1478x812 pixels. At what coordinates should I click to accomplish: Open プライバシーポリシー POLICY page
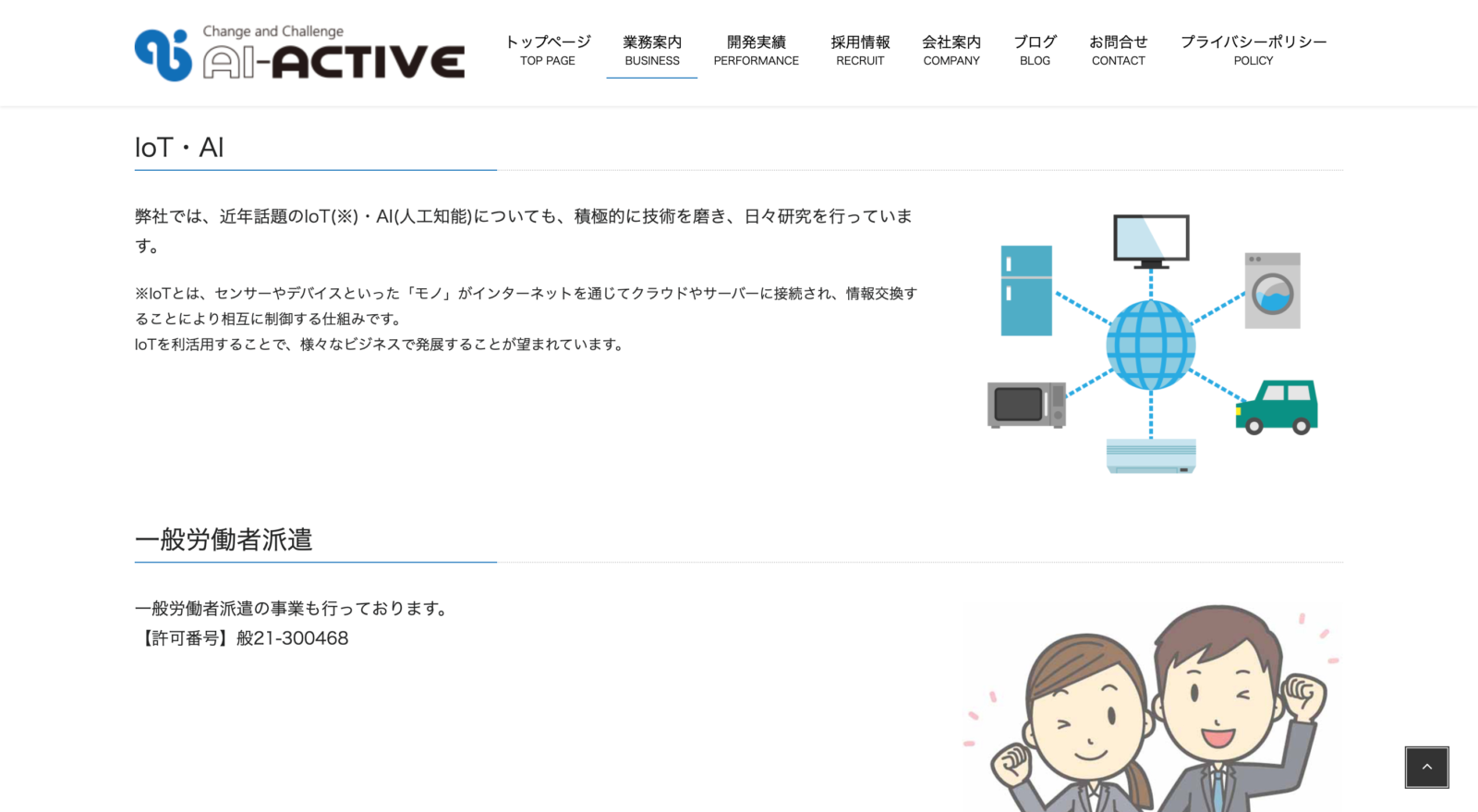(1253, 51)
